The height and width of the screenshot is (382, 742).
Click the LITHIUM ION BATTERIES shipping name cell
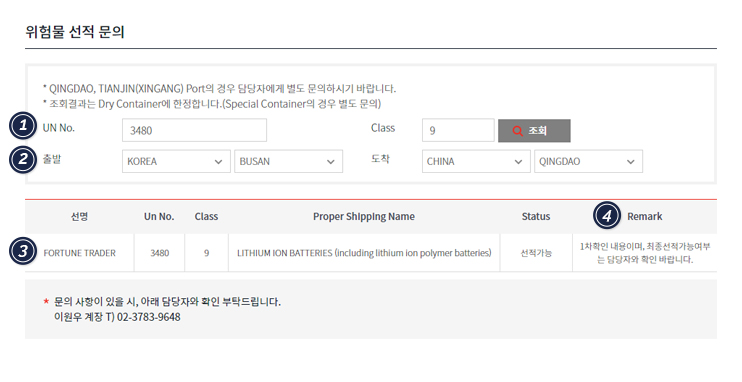[x=364, y=253]
